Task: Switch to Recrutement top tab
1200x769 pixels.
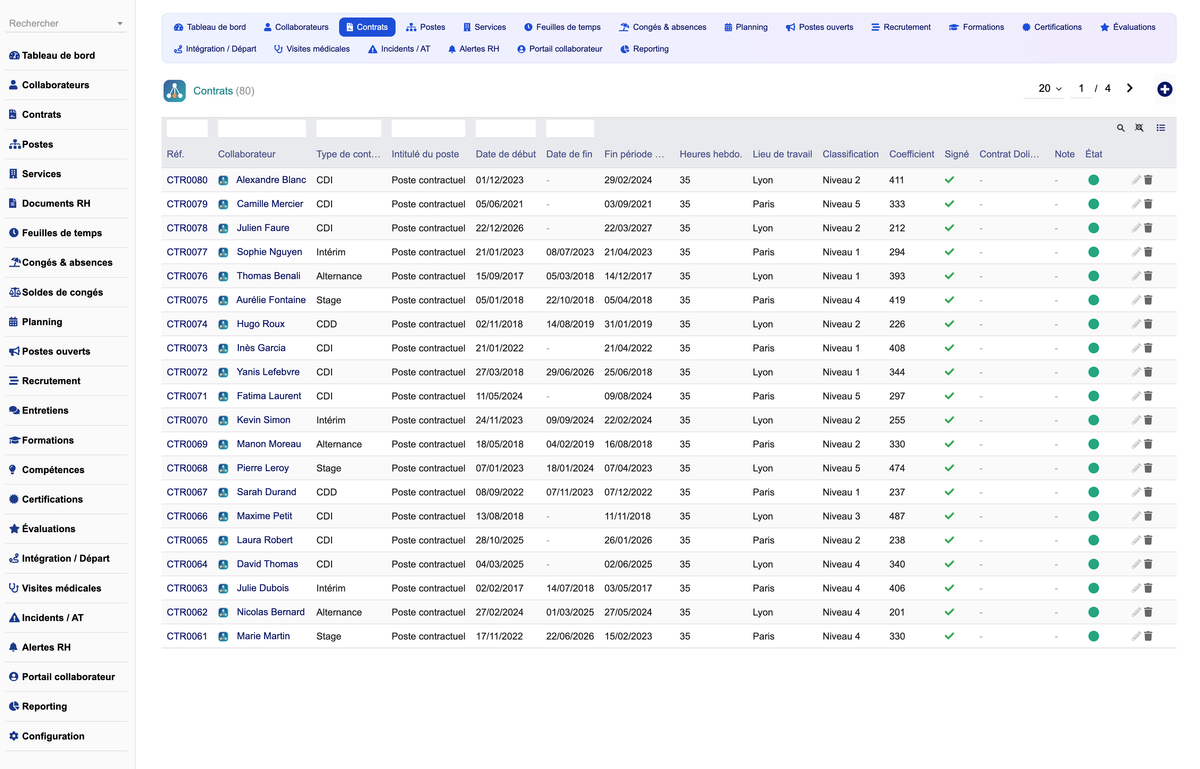Action: [x=901, y=27]
